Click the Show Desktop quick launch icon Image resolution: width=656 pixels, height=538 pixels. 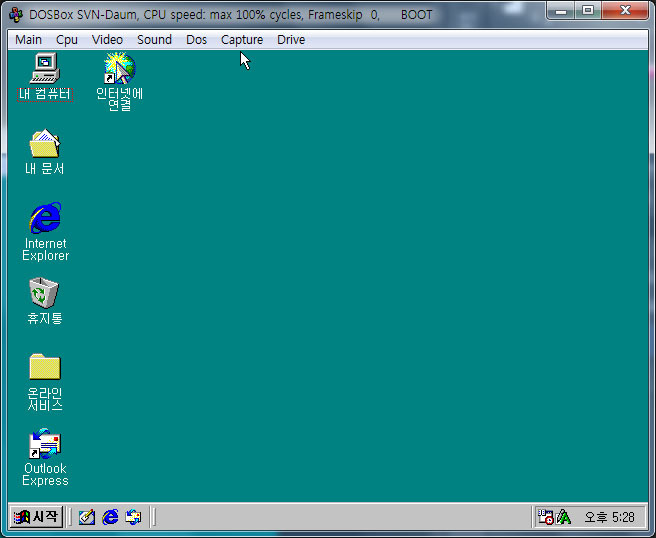(87, 517)
